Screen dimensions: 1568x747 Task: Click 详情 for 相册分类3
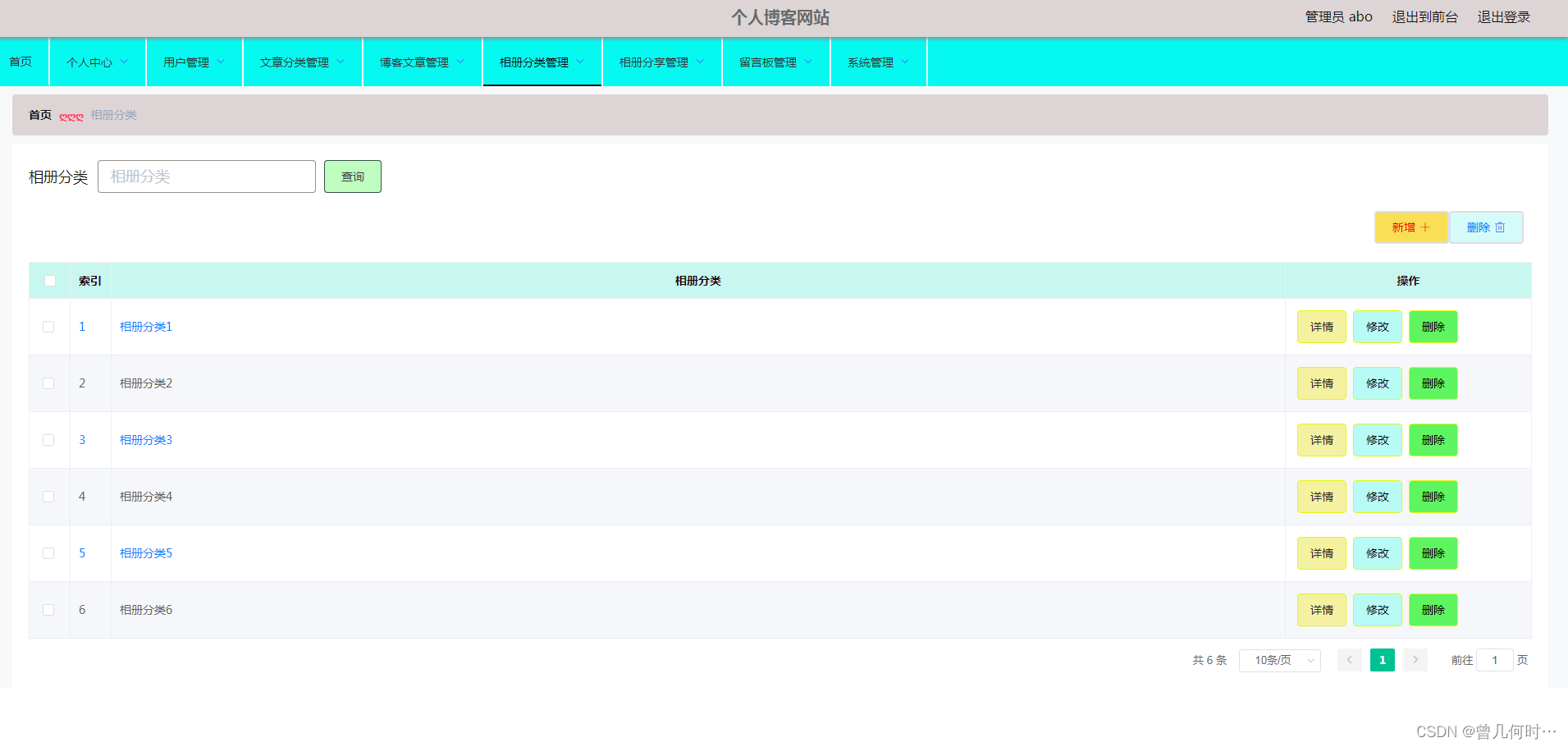pos(1322,440)
